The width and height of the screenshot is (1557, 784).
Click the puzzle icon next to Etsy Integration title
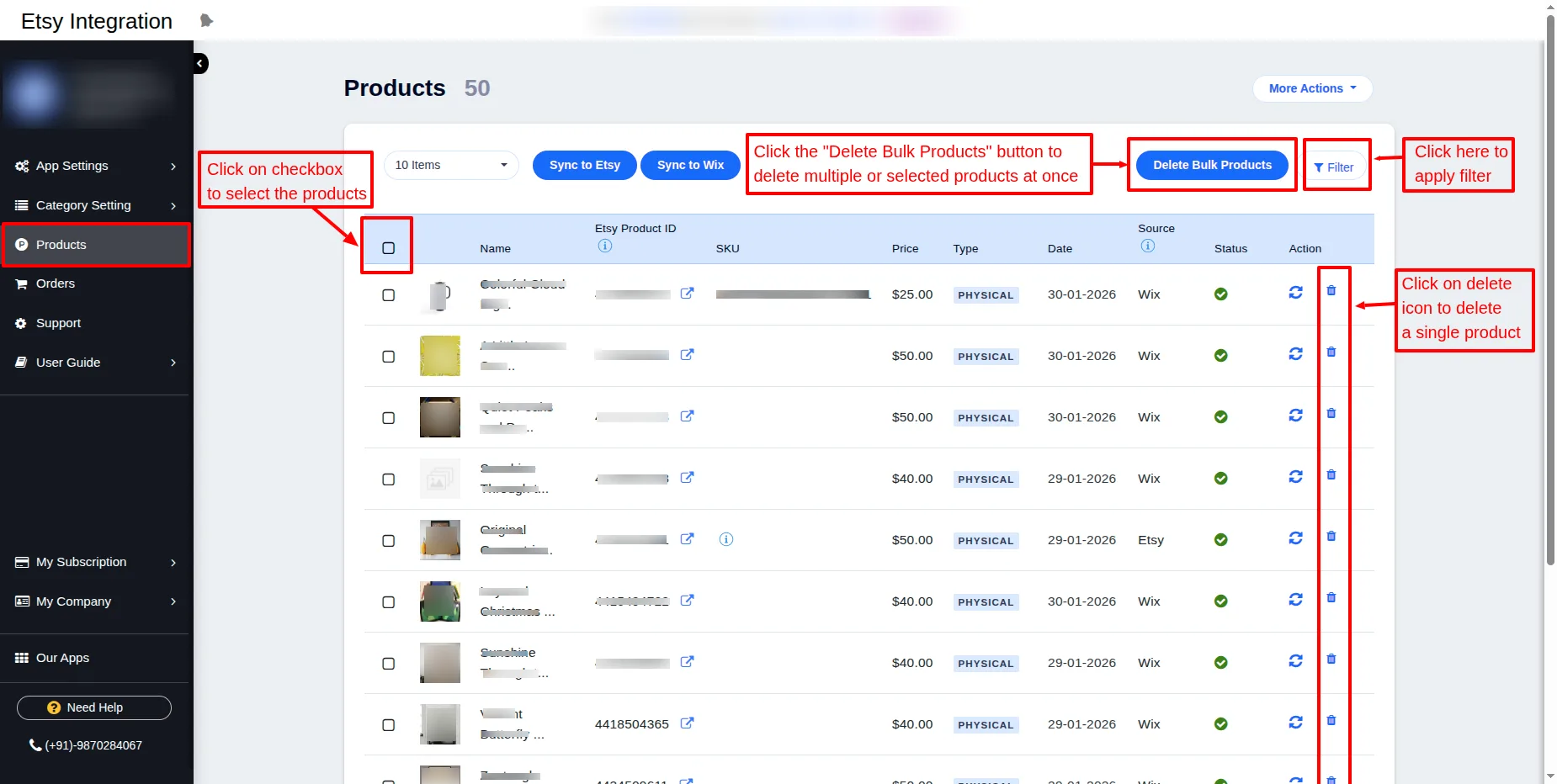[x=206, y=21]
